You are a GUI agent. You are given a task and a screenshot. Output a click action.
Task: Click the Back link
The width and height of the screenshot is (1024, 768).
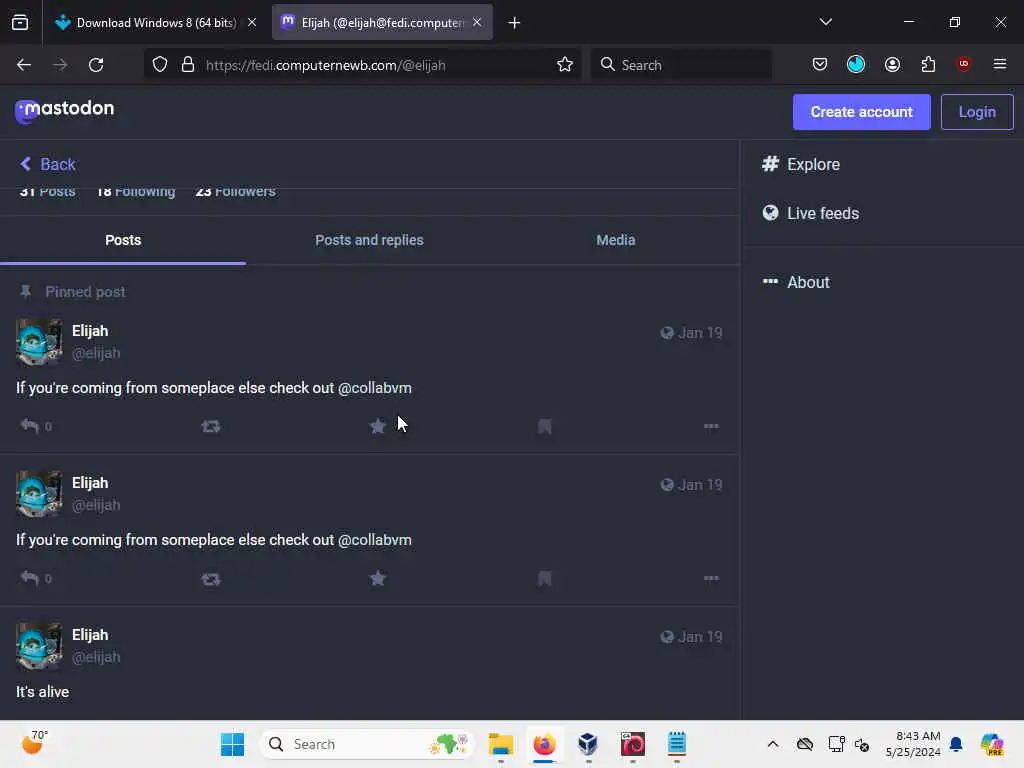[48, 164]
